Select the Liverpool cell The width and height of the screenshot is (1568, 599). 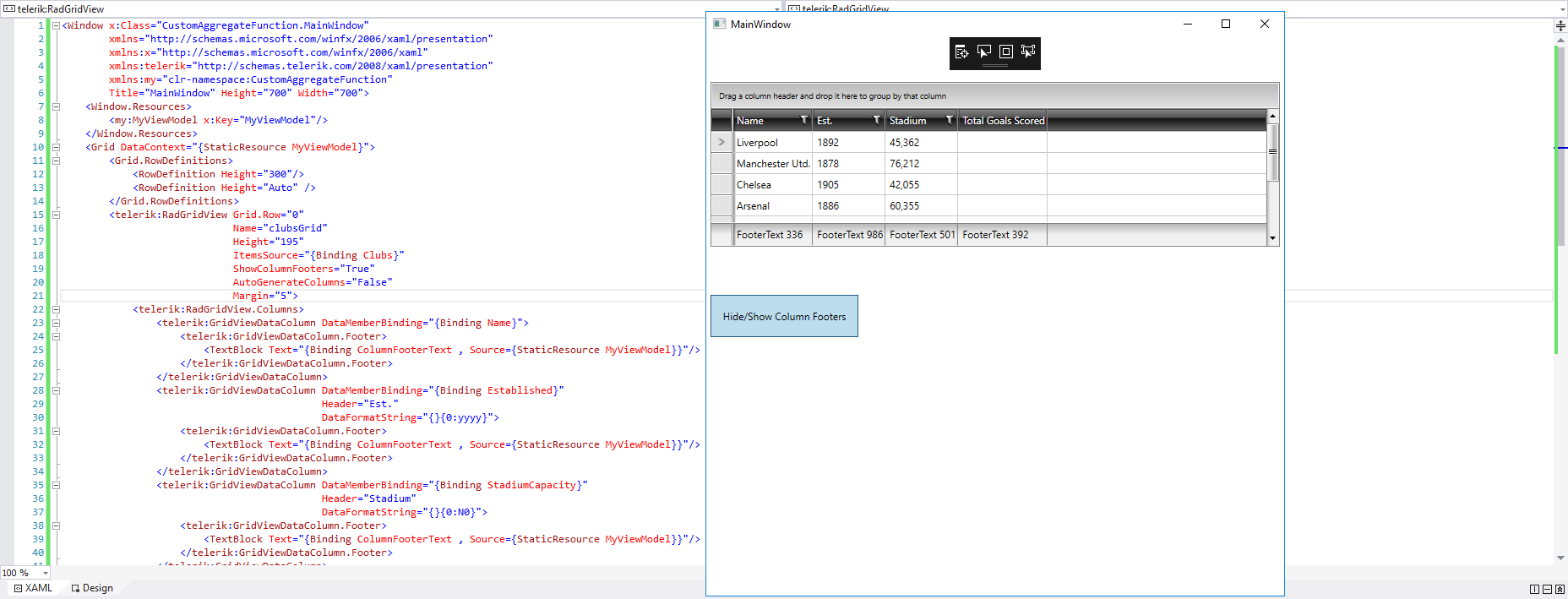[773, 142]
